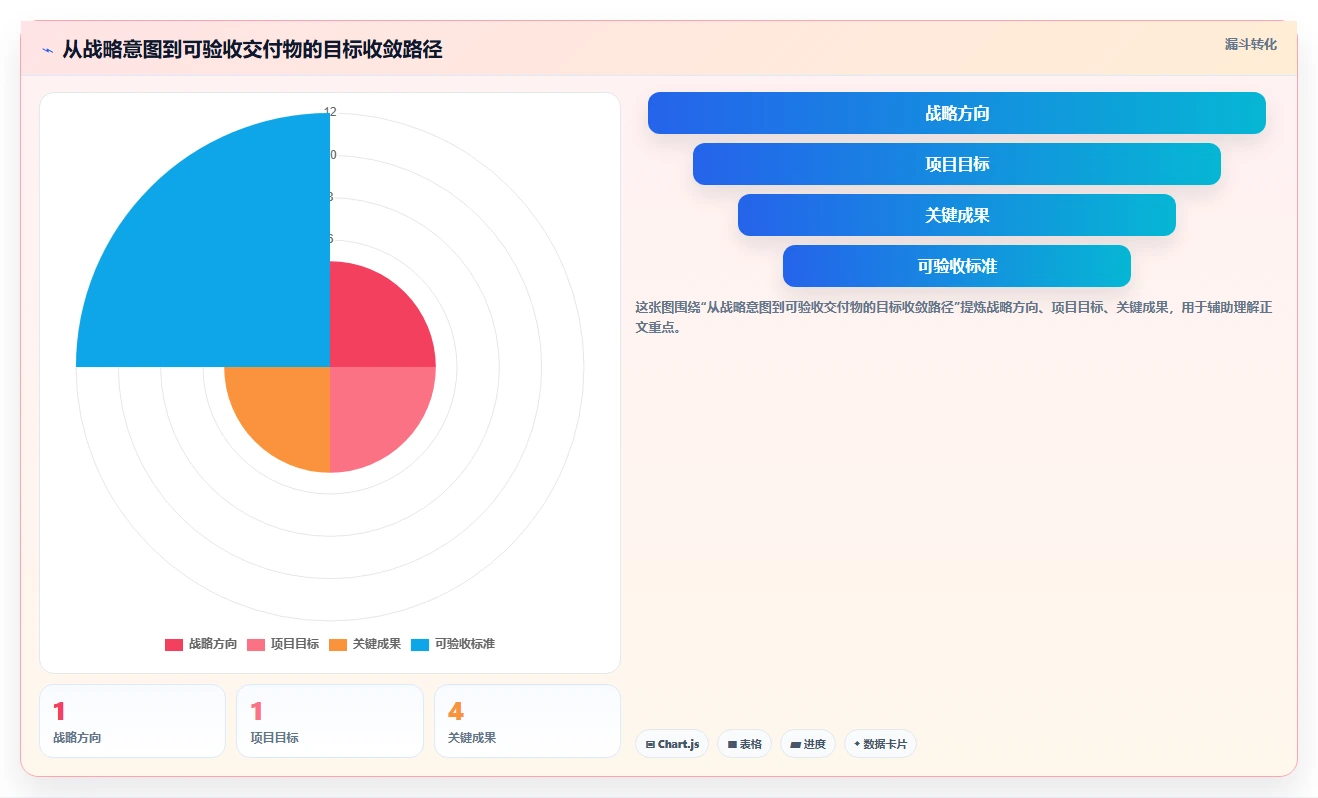Select the 可验收标准 funnel bar
The height and width of the screenshot is (798, 1318).
(957, 266)
